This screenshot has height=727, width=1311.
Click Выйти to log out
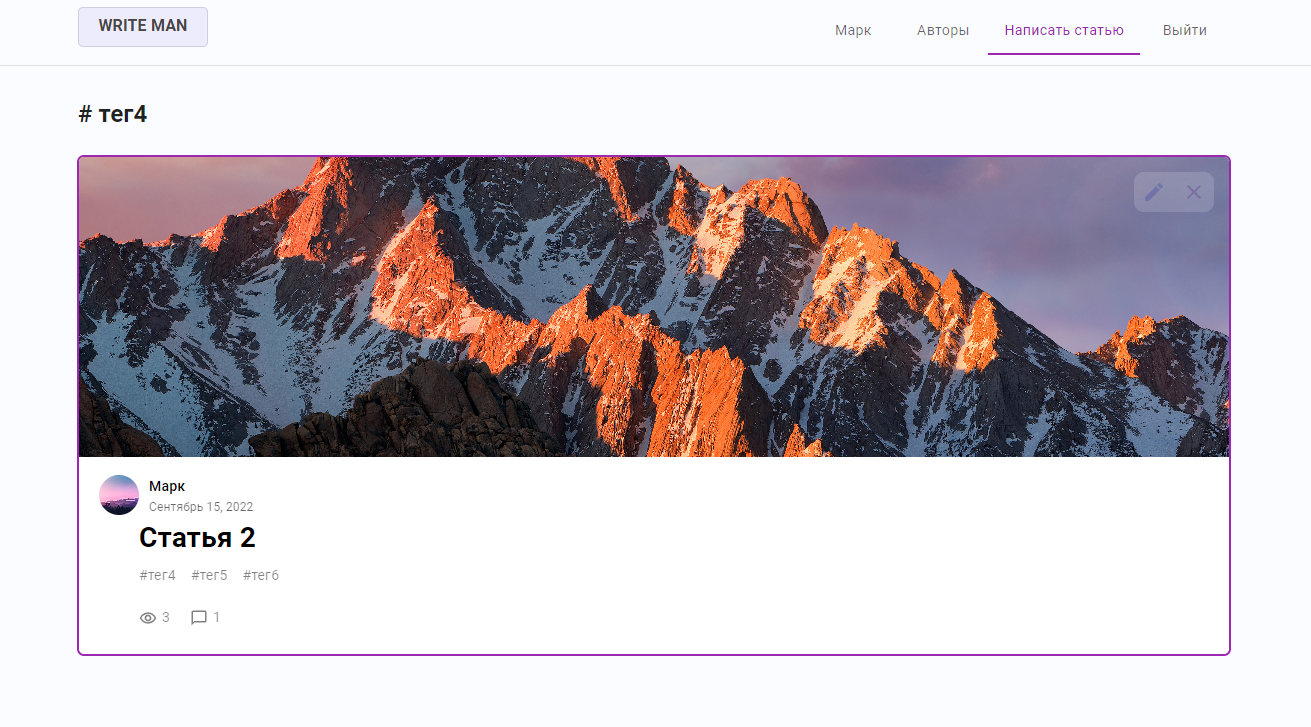tap(1184, 30)
